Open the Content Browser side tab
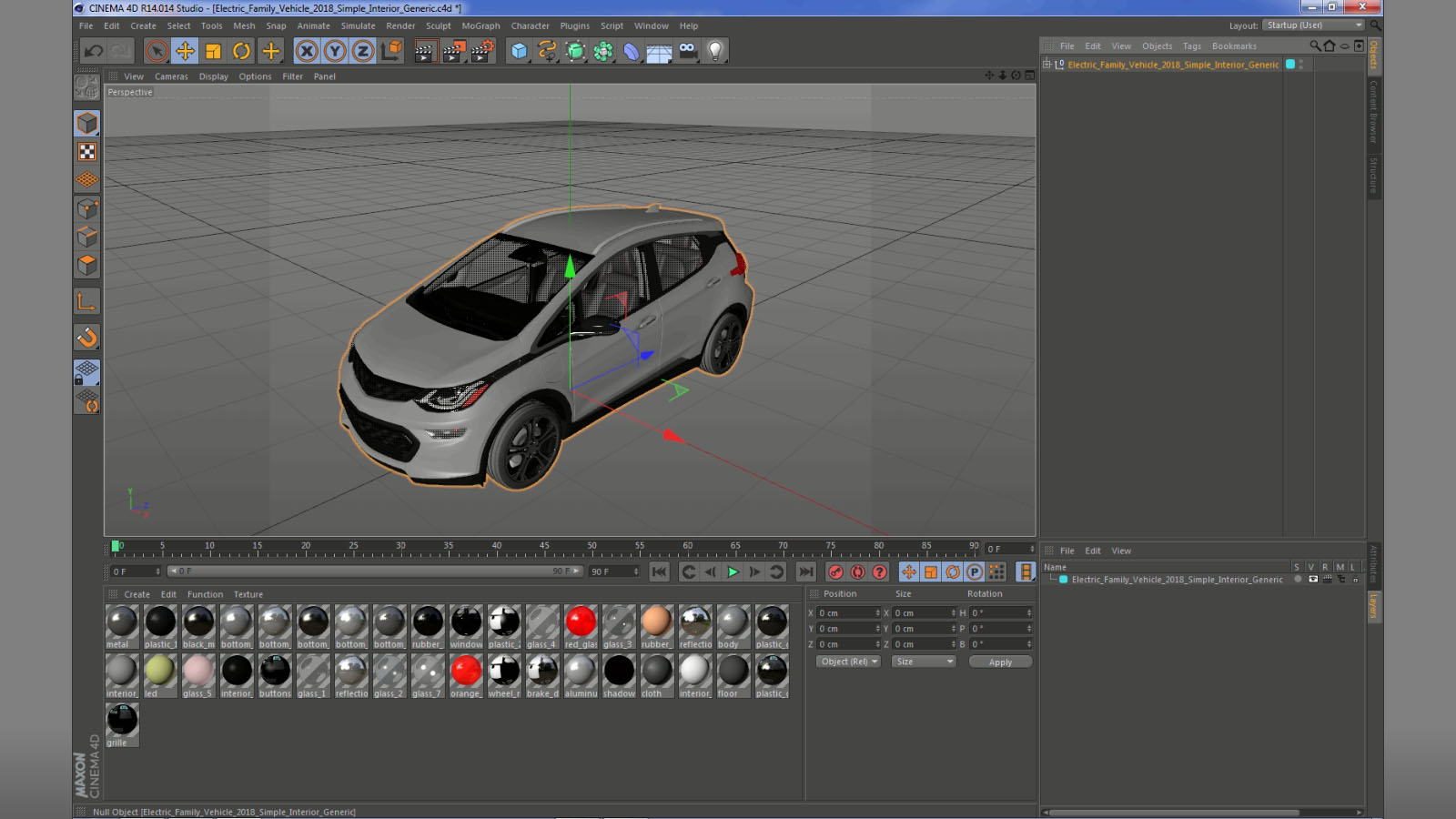This screenshot has height=819, width=1456. point(1374,111)
